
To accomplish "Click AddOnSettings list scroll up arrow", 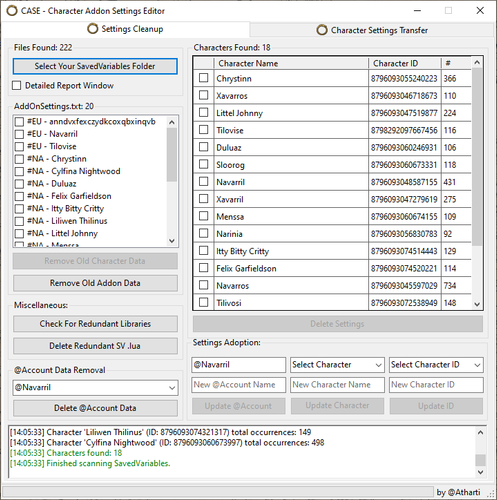I will tap(172, 122).
